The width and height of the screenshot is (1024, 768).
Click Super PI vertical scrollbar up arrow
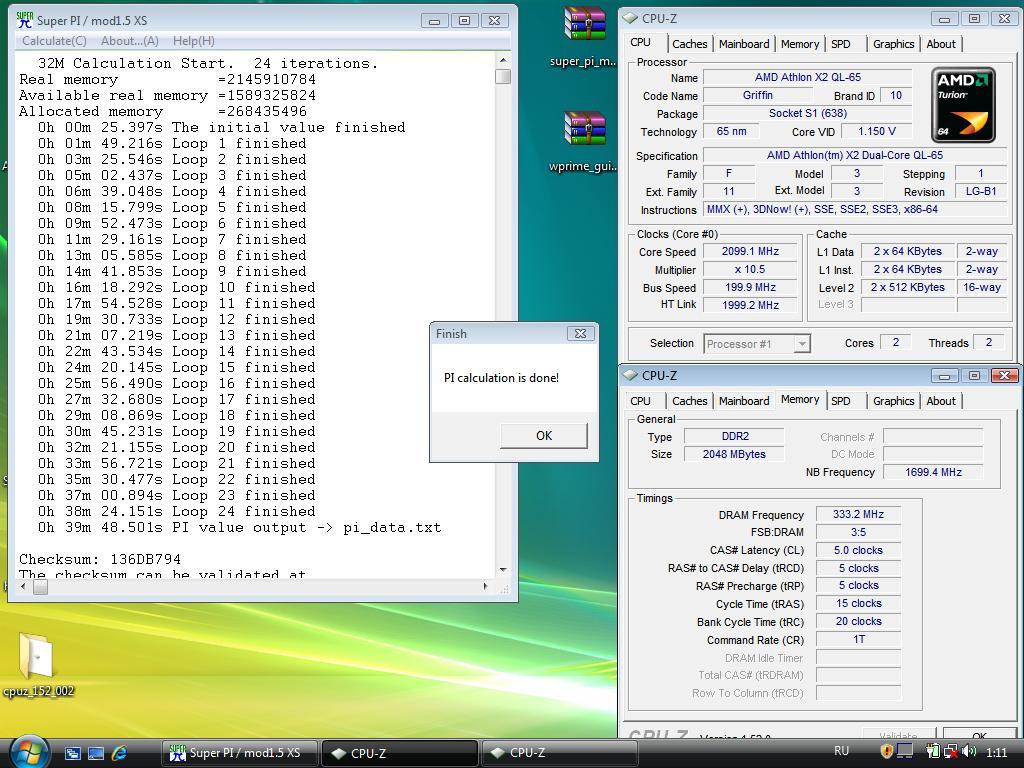click(x=503, y=60)
